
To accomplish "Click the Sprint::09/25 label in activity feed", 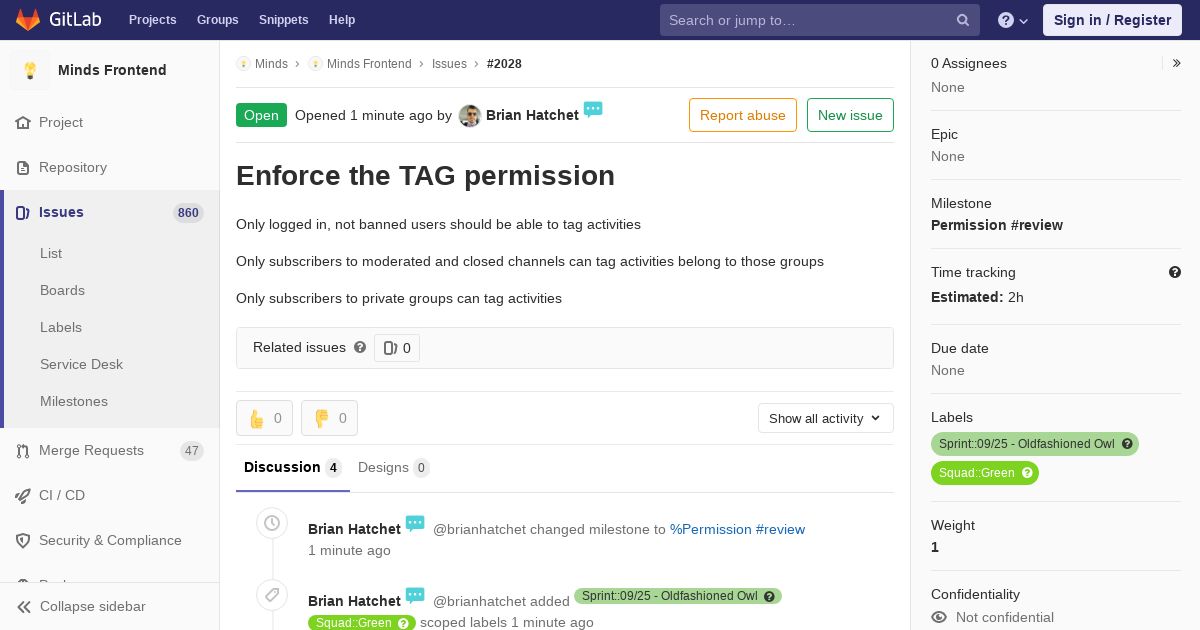I will click(x=678, y=596).
